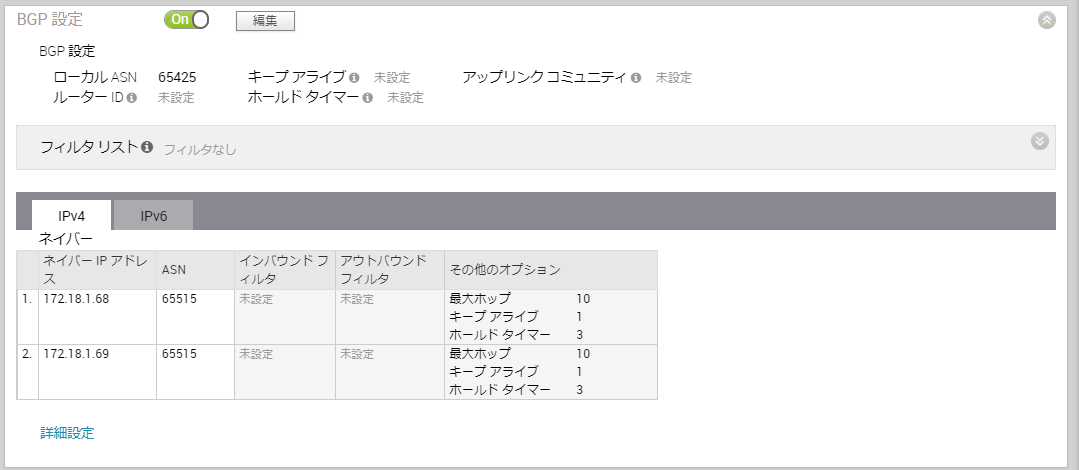Click info icon next to キープ アライブ

click(354, 77)
